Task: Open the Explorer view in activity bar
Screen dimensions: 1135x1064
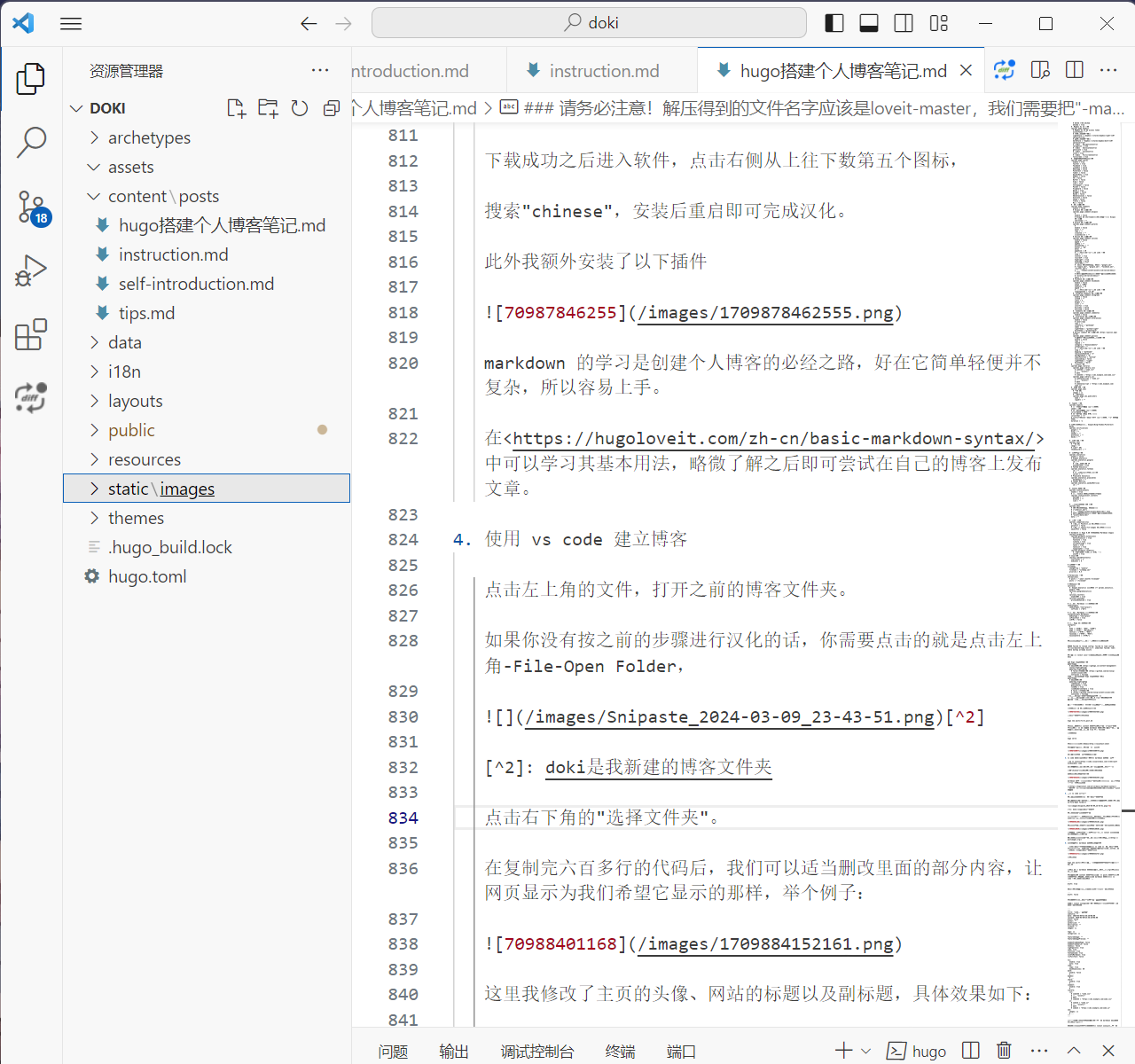Action: (31, 78)
